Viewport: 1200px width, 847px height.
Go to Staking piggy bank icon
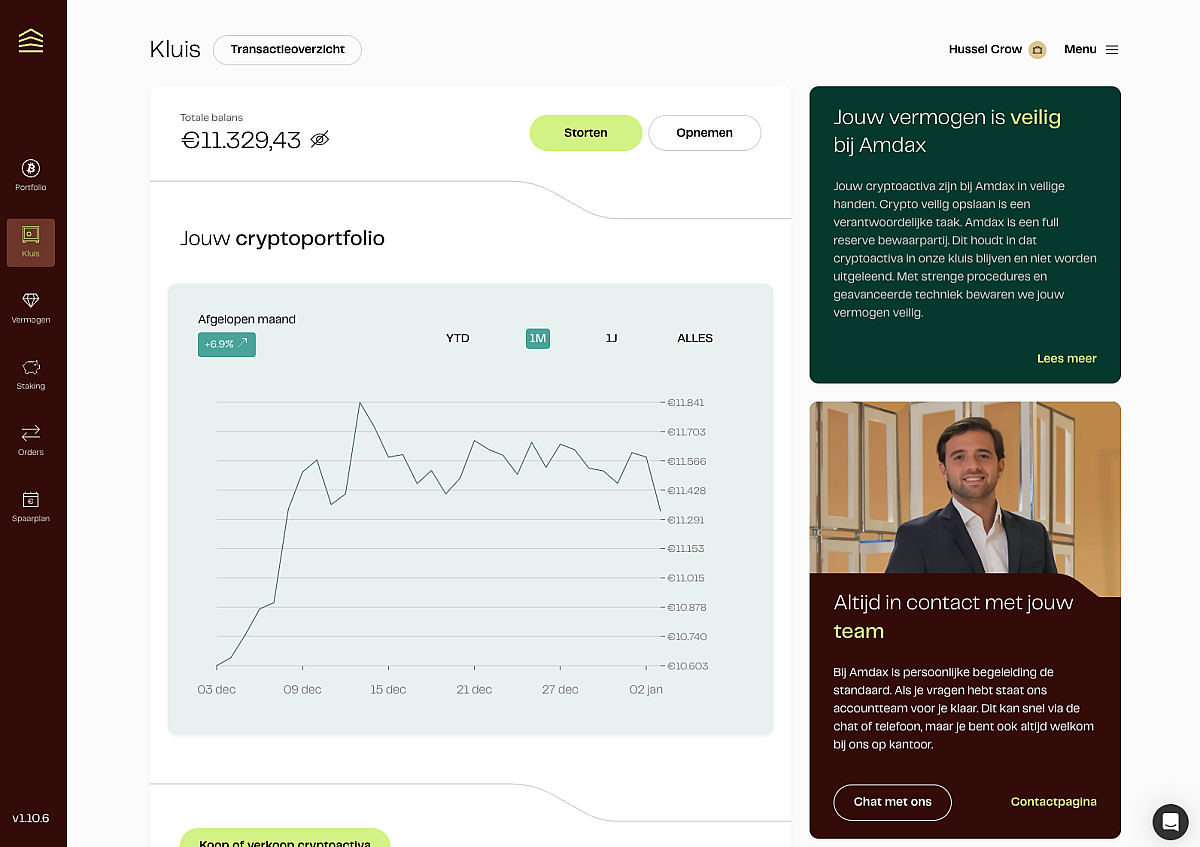coord(31,367)
